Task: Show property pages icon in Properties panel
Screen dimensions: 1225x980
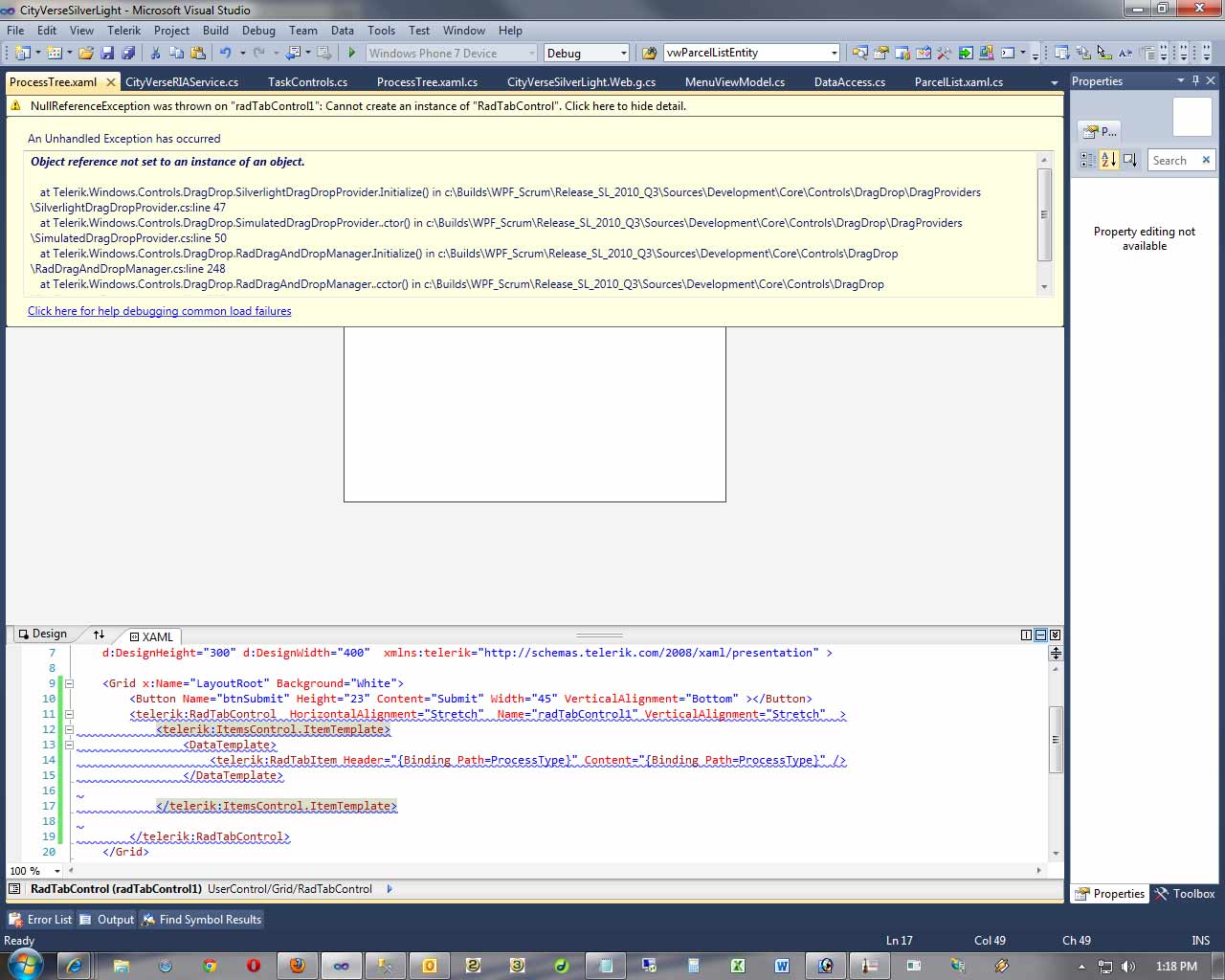Action: 1130,161
